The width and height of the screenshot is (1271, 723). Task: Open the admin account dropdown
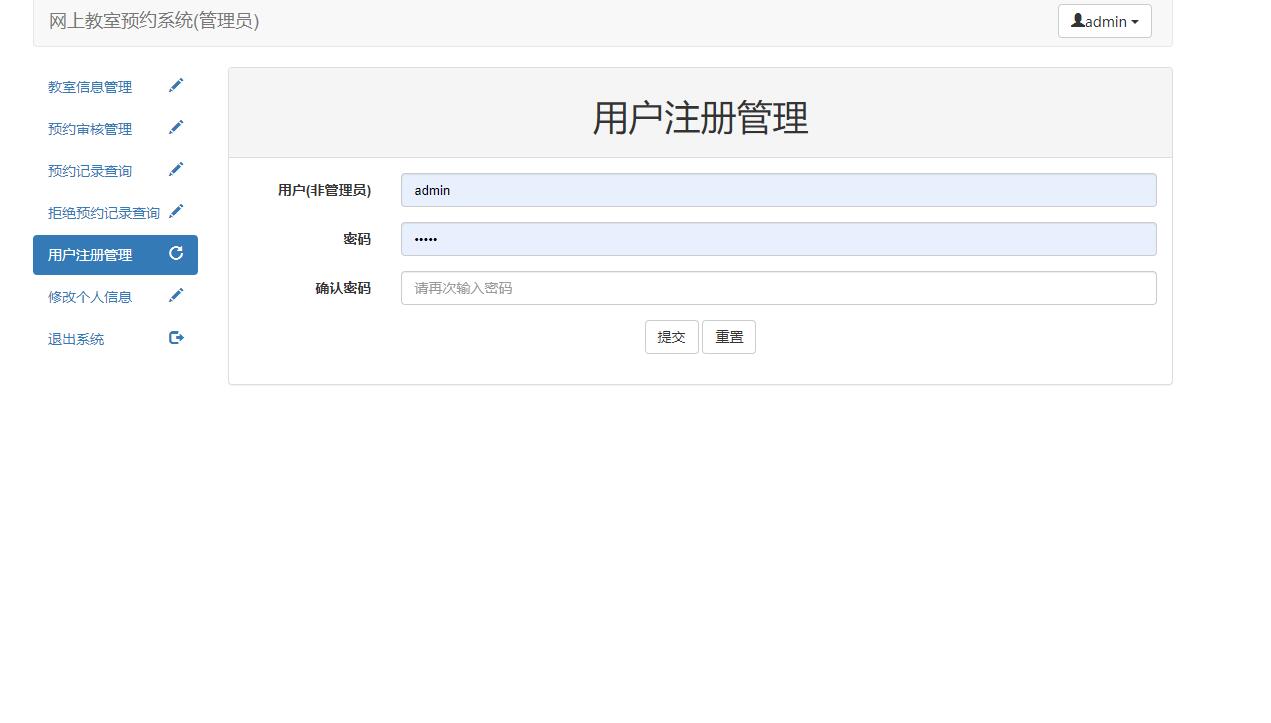coord(1104,20)
